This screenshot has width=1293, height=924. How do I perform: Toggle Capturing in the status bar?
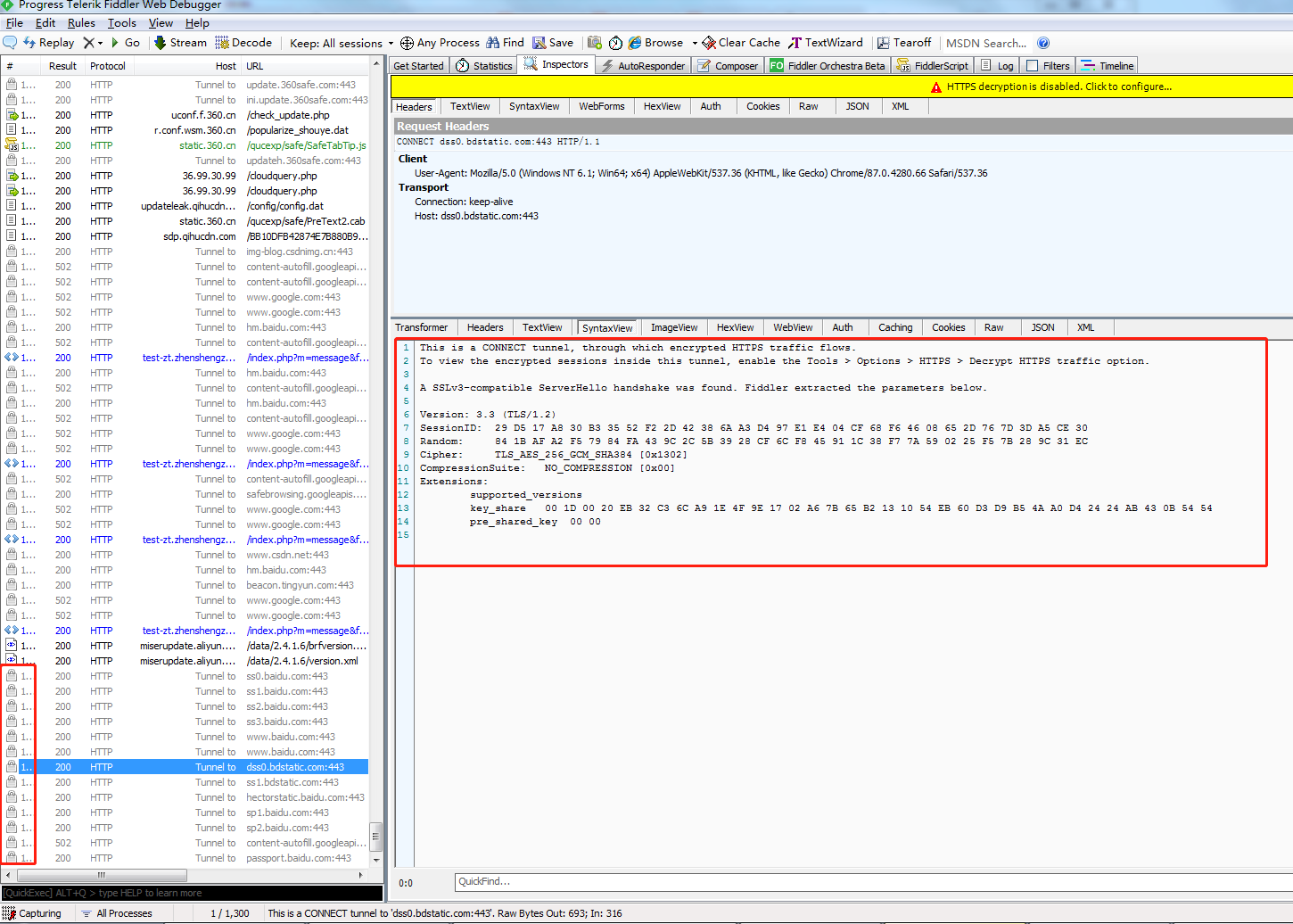click(x=32, y=913)
